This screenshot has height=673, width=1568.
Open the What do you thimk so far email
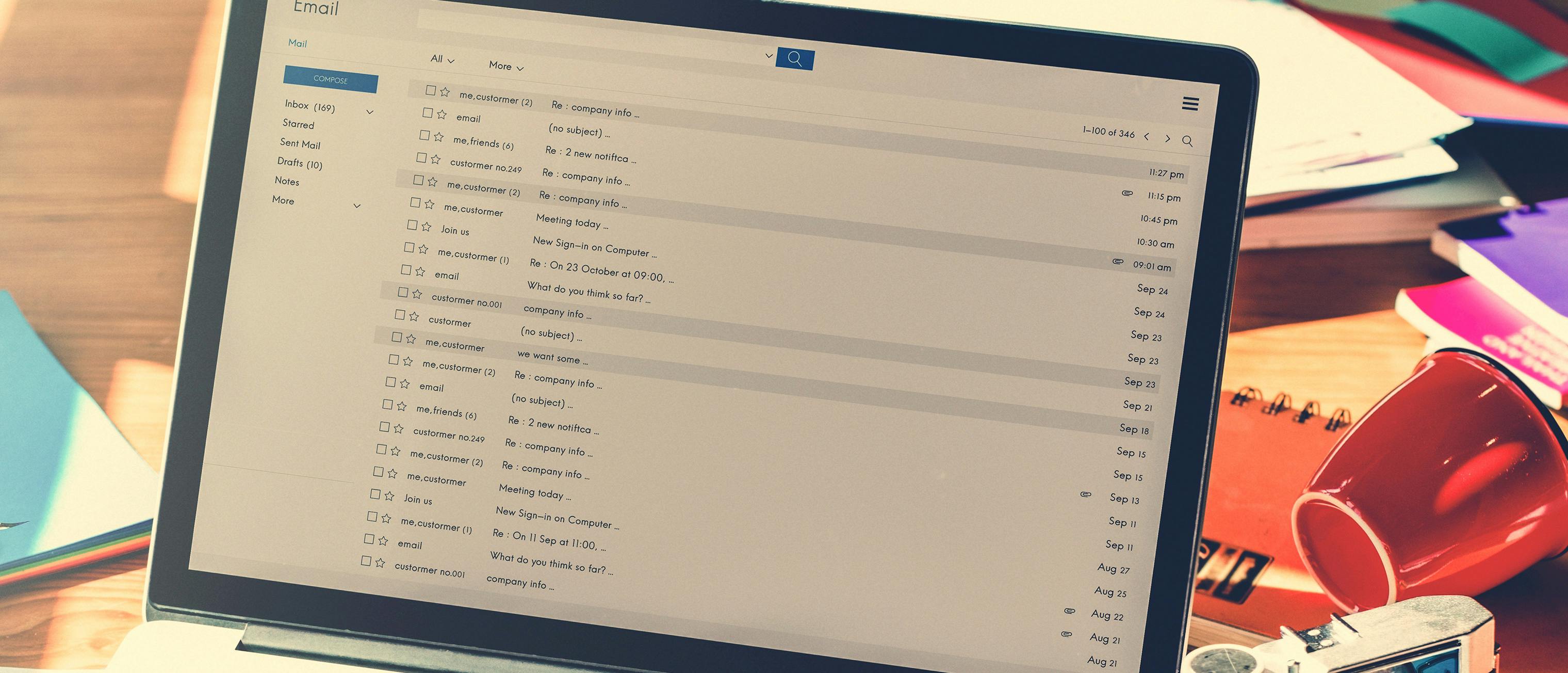[x=588, y=292]
